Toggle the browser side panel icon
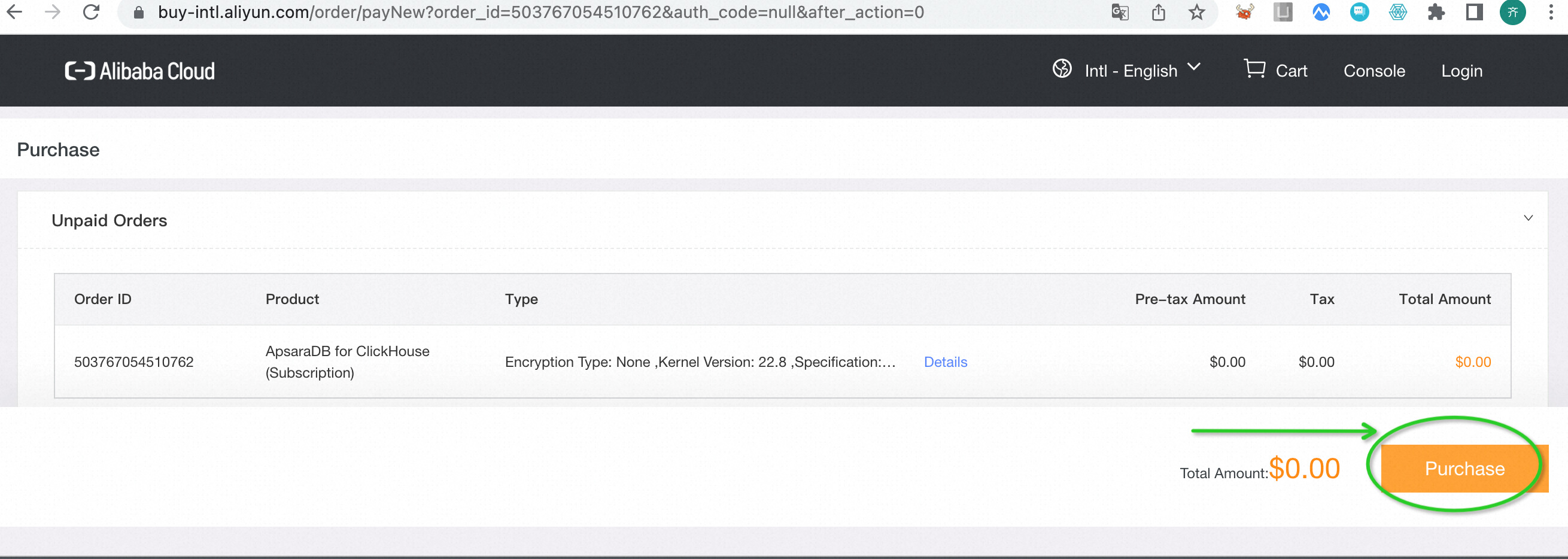This screenshot has height=559, width=1568. (1473, 12)
